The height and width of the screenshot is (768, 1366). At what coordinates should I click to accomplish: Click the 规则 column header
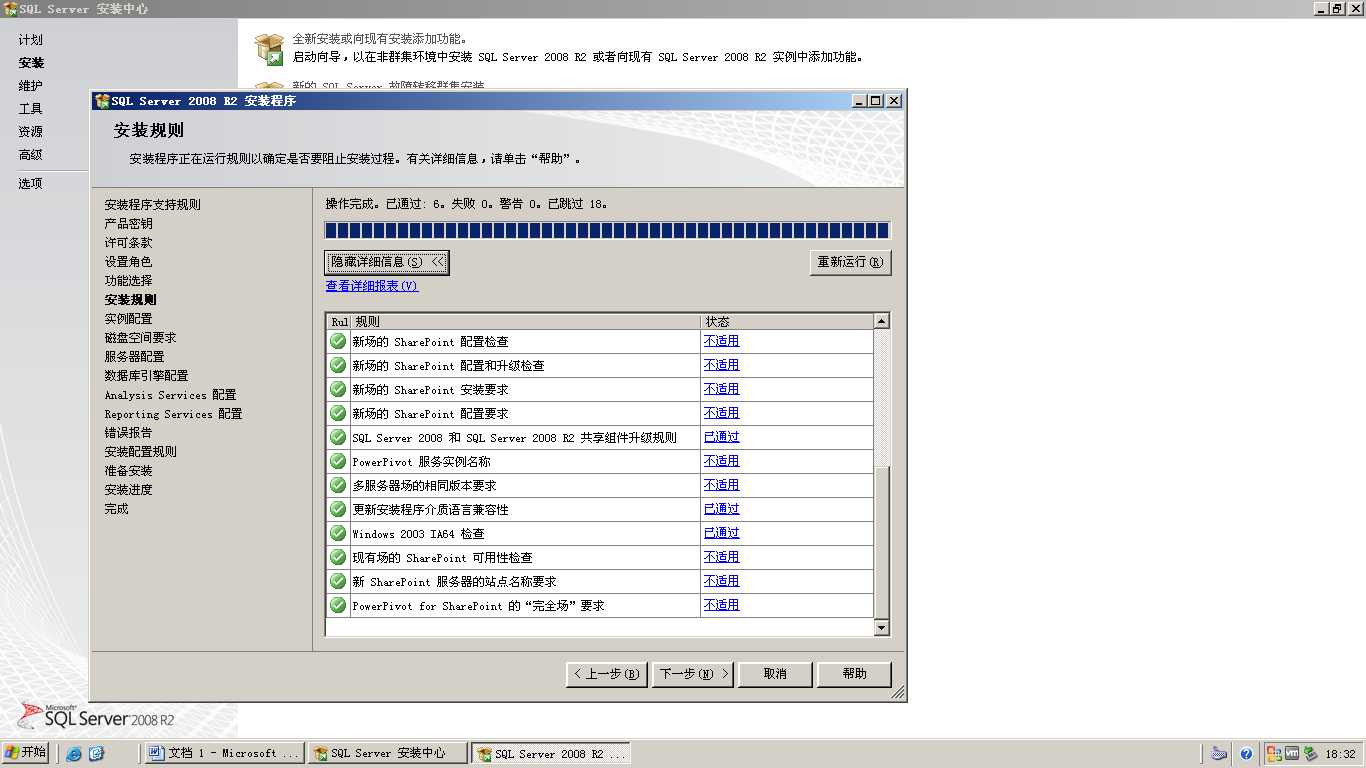pyautogui.click(x=526, y=322)
